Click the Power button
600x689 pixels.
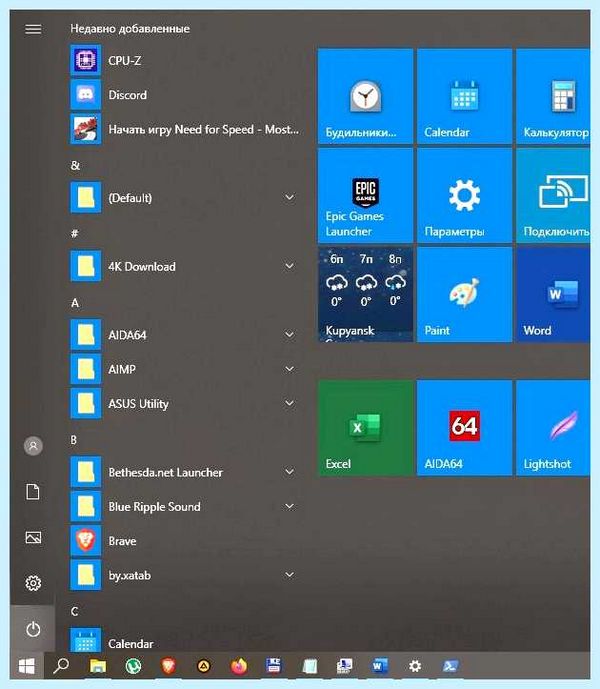coord(33,629)
